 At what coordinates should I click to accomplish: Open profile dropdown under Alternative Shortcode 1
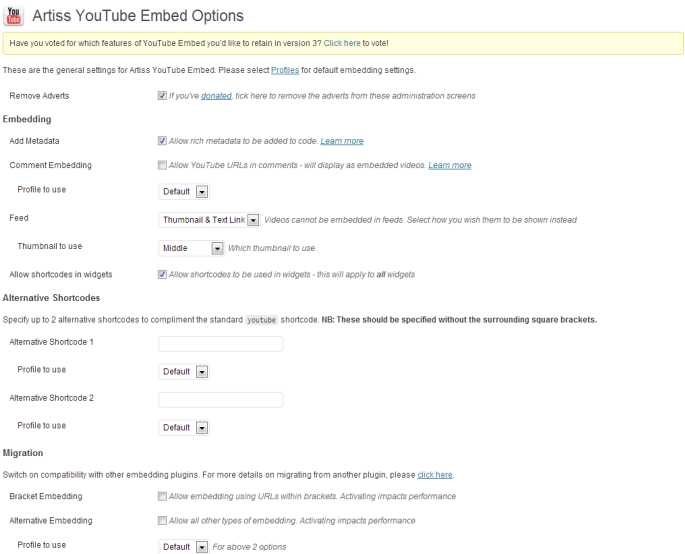point(184,371)
